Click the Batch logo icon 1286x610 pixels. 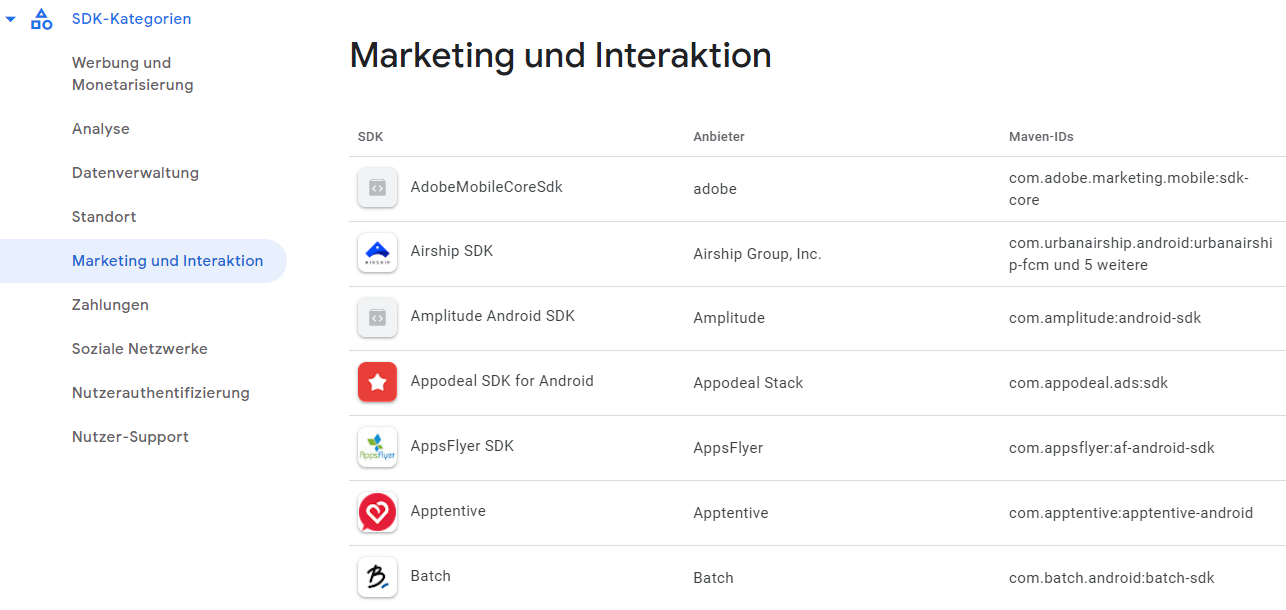tap(377, 577)
